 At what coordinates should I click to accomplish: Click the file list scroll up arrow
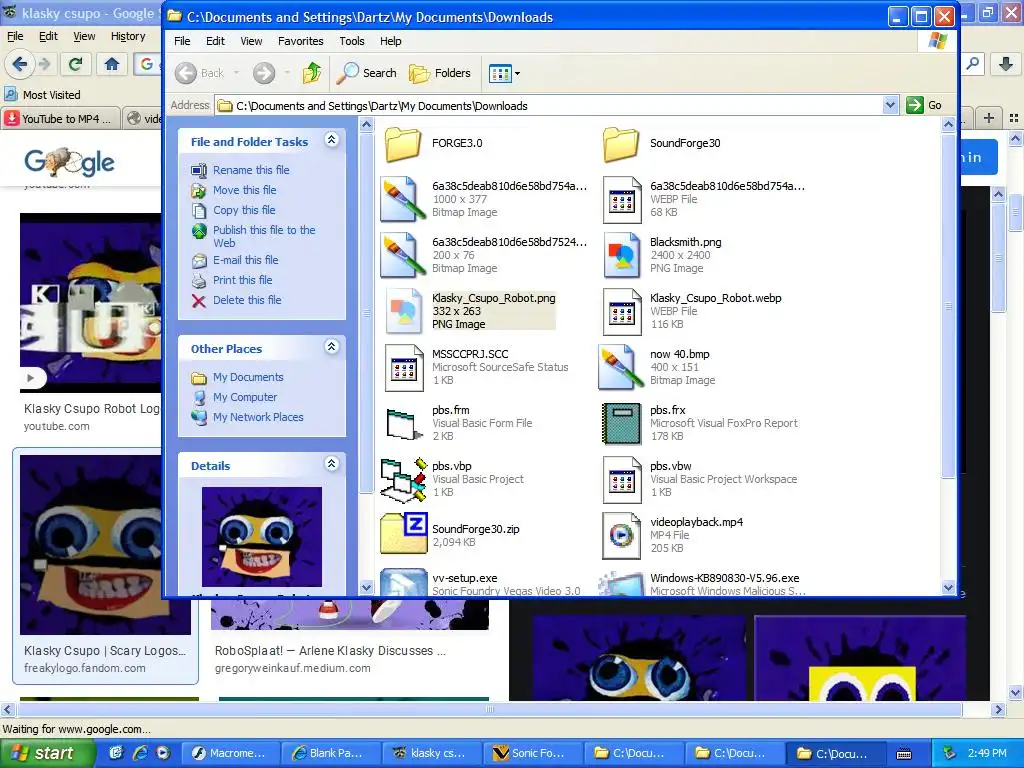pos(948,124)
